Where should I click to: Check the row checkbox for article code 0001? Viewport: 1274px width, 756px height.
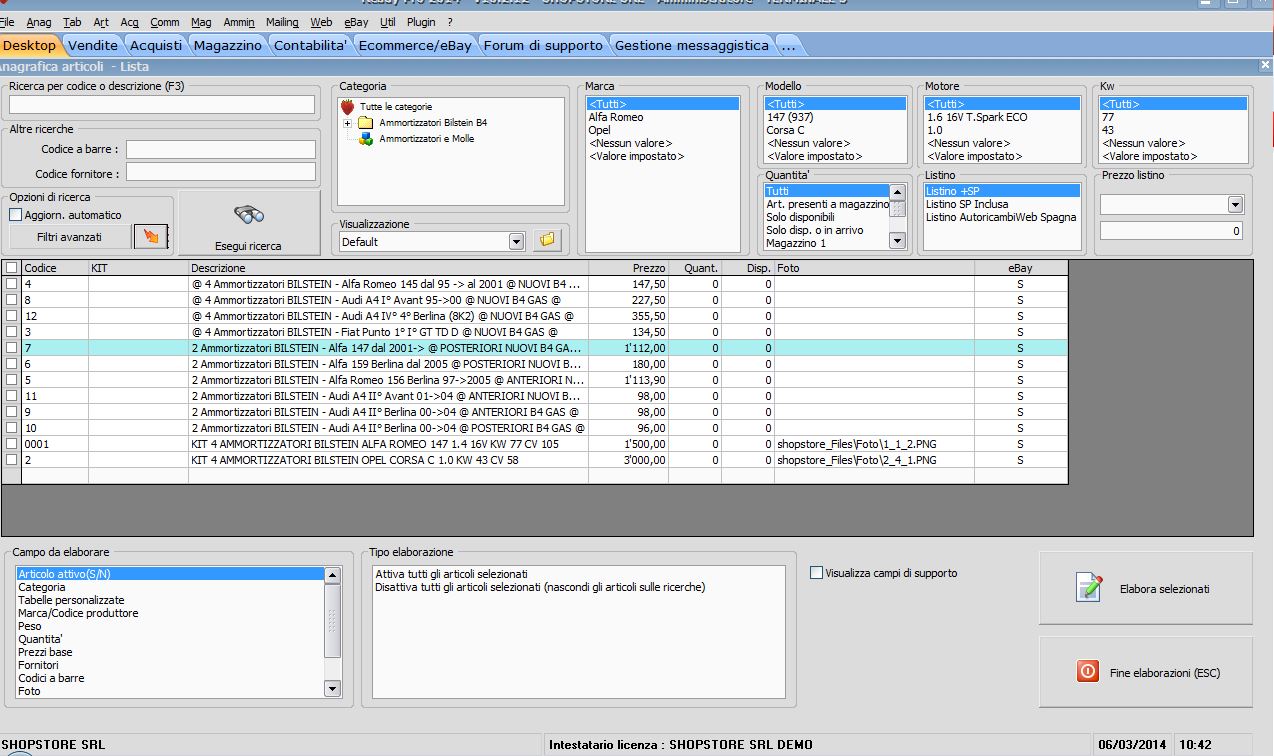click(11, 444)
